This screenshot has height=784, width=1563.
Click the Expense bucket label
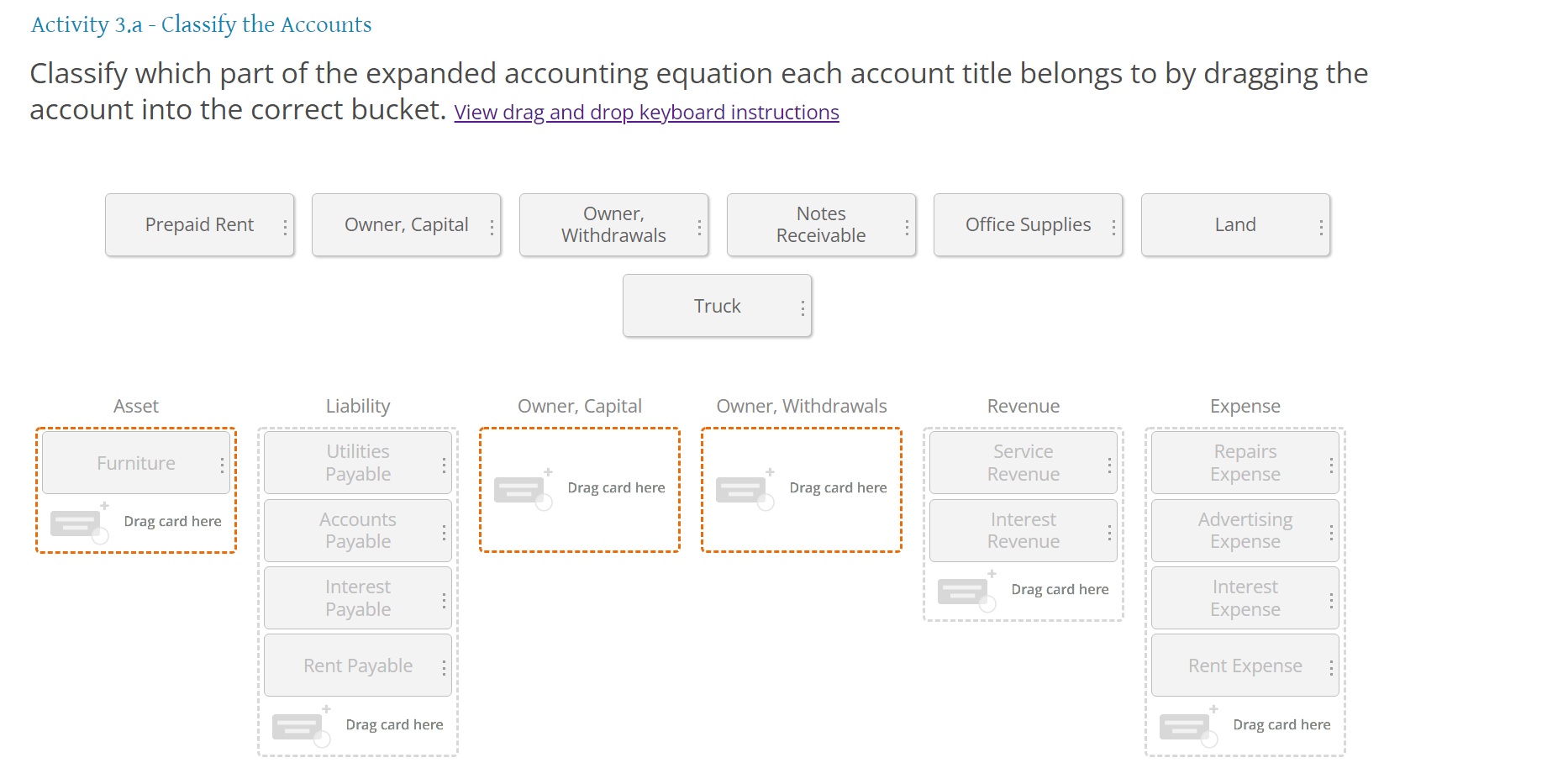coord(1245,406)
